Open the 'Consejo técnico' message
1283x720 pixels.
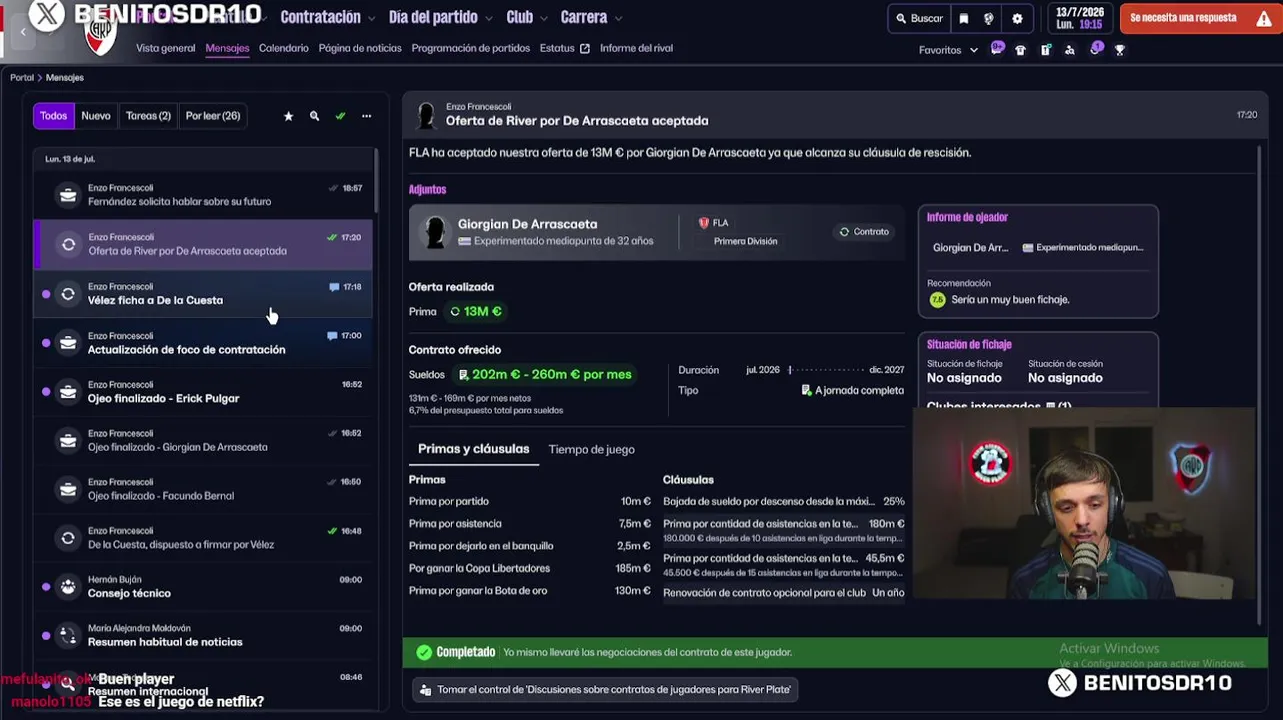click(203, 587)
